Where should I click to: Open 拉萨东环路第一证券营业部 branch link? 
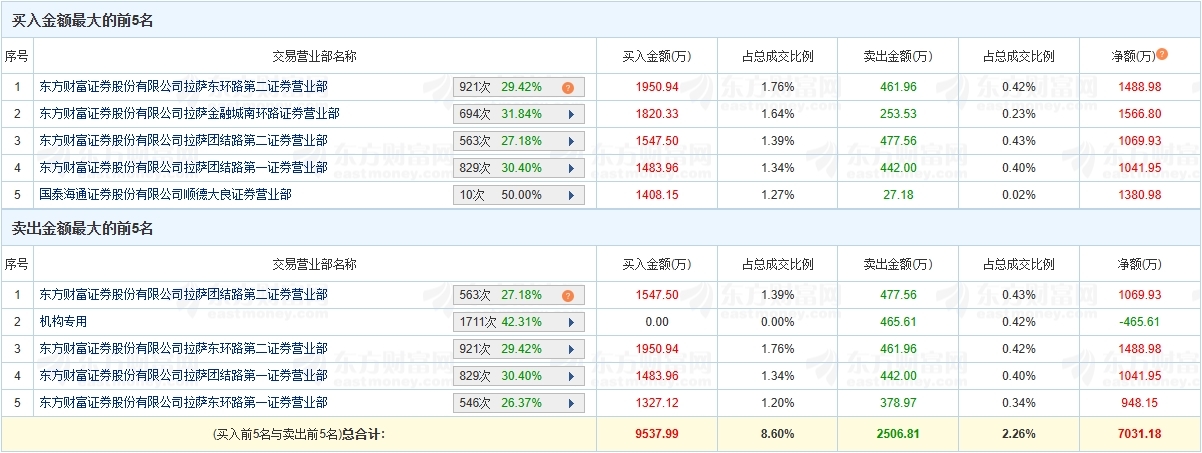183,403
